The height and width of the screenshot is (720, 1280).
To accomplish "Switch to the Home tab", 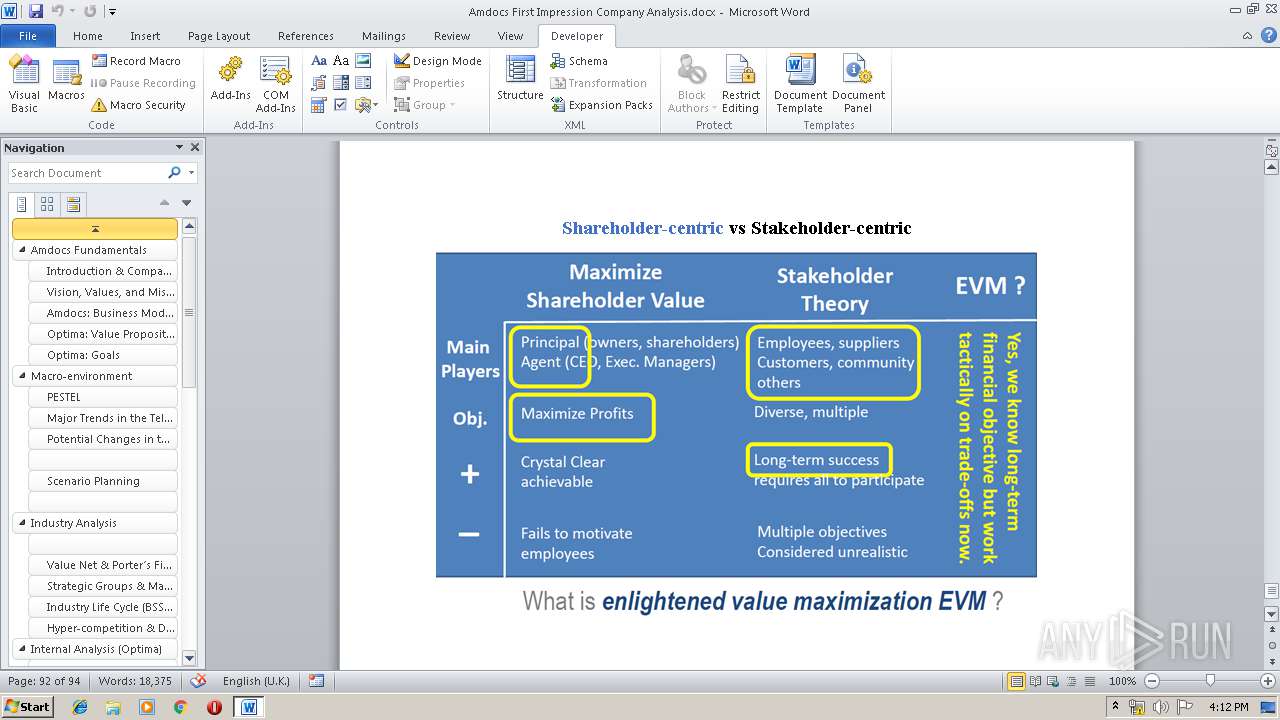I will 88,36.
